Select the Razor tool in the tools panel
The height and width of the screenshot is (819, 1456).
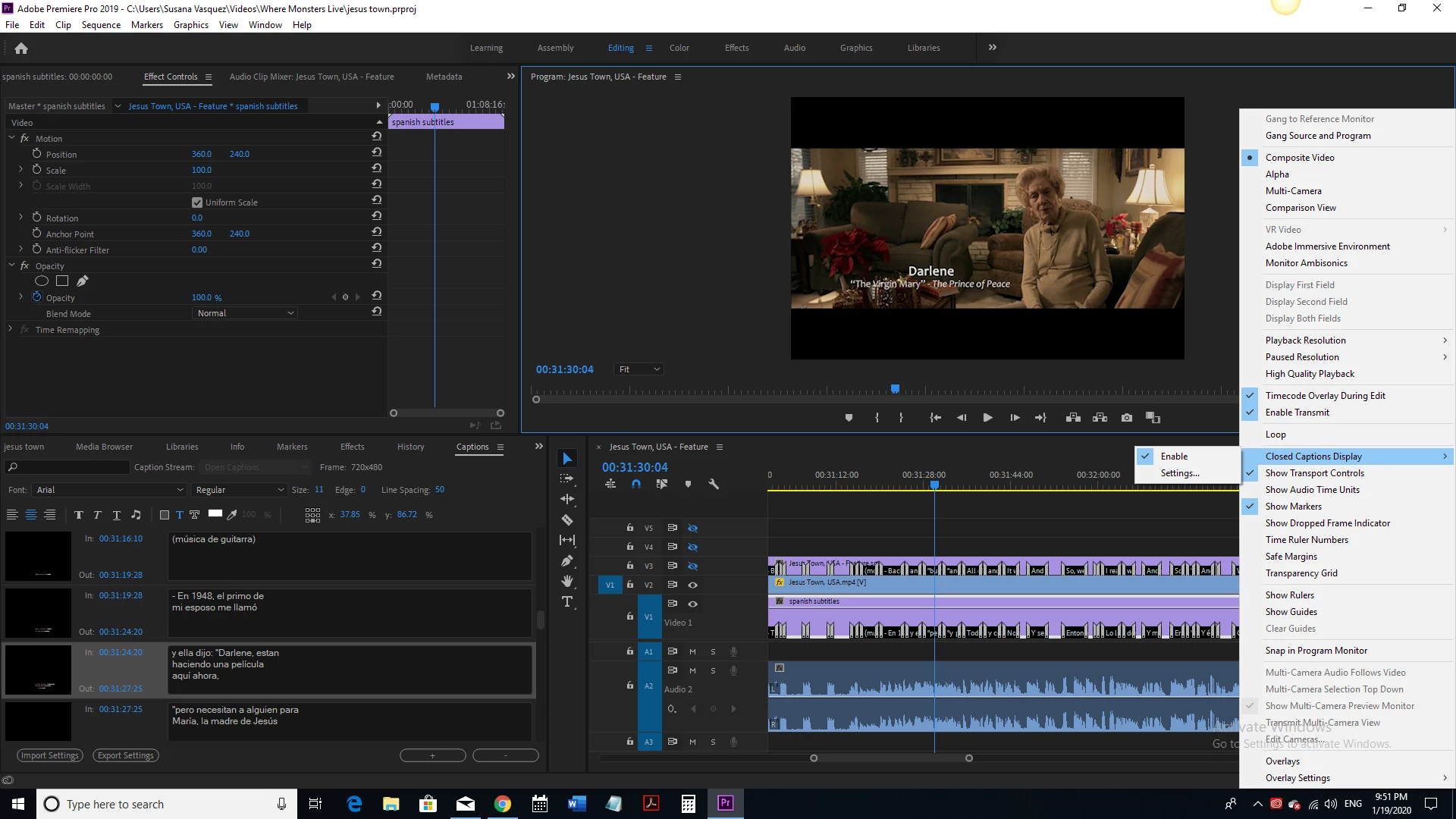566,520
